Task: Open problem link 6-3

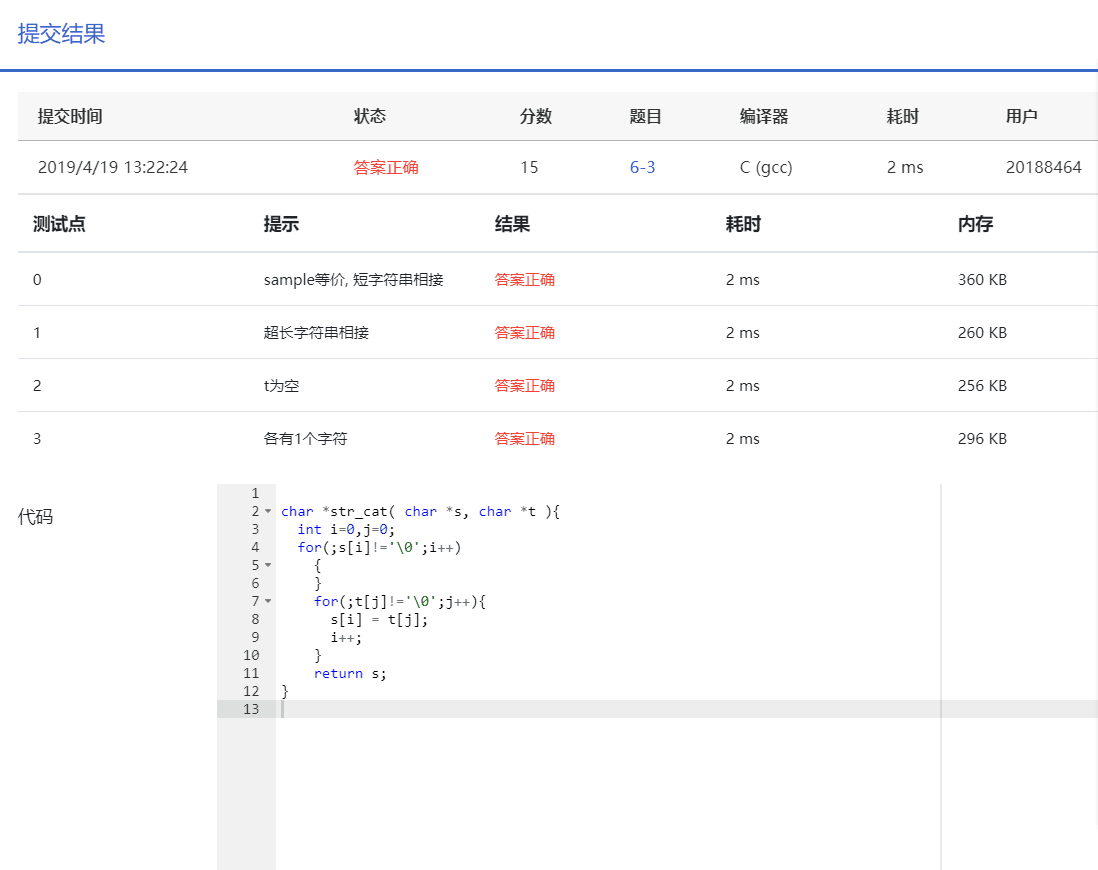Action: click(642, 167)
